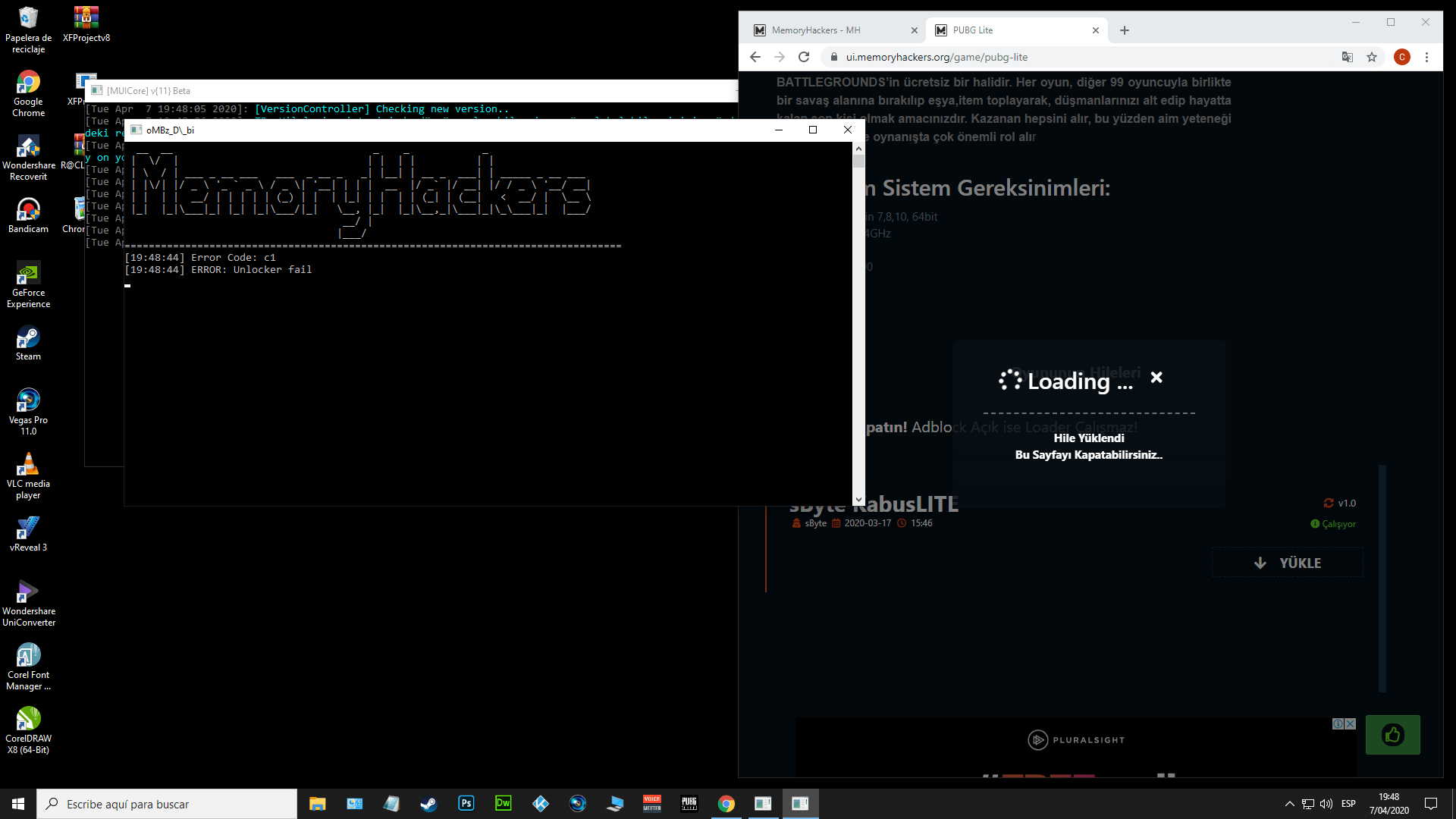
Task: Reload the PUBG Lite page
Action: click(804, 57)
